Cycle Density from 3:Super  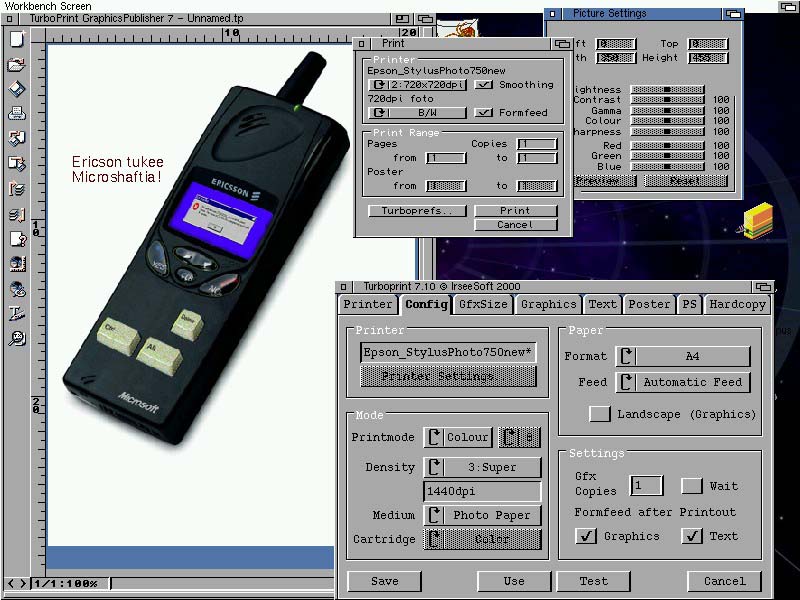point(482,467)
